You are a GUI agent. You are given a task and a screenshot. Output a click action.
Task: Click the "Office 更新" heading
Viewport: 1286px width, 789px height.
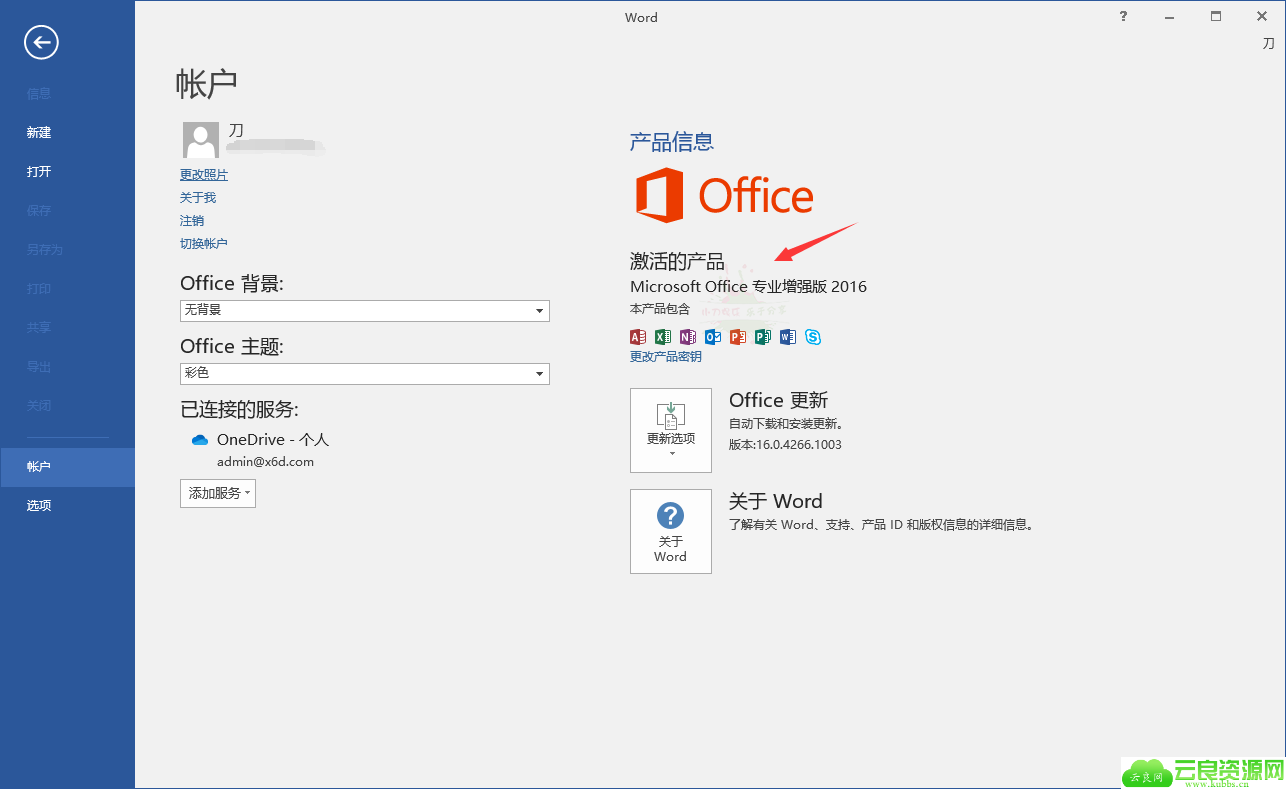pyautogui.click(x=779, y=400)
